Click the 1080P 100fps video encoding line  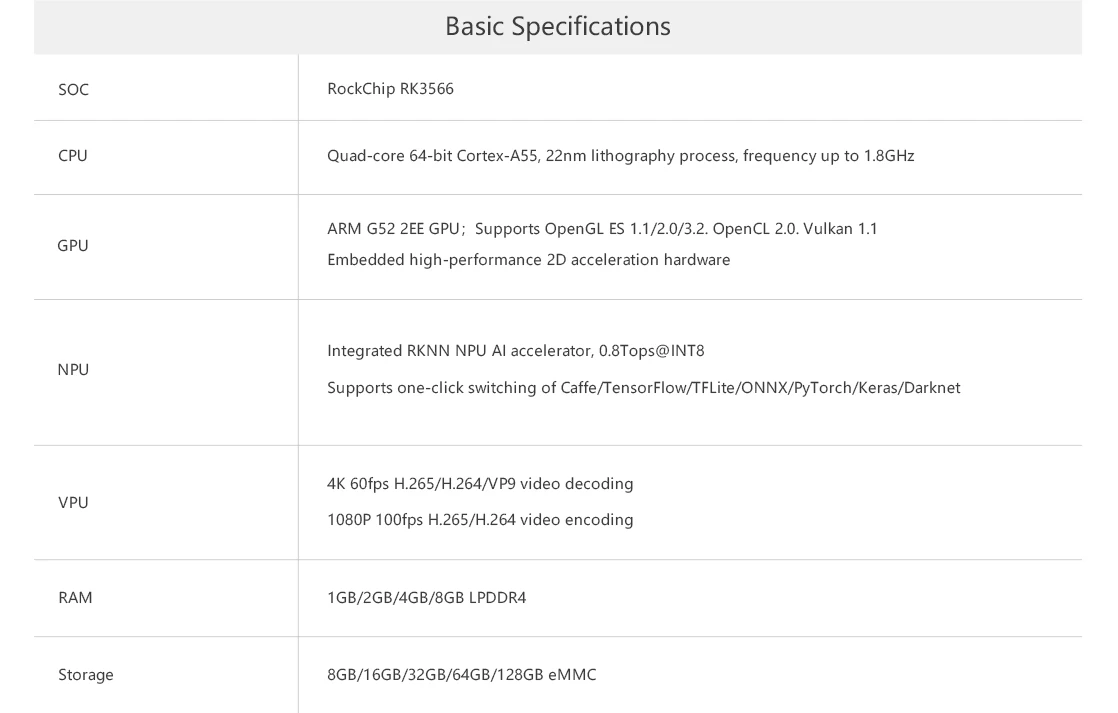480,520
